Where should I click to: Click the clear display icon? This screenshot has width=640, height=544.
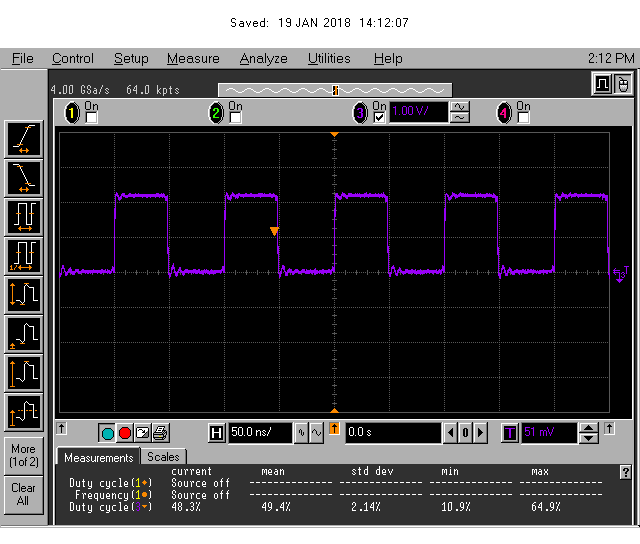coord(142,433)
